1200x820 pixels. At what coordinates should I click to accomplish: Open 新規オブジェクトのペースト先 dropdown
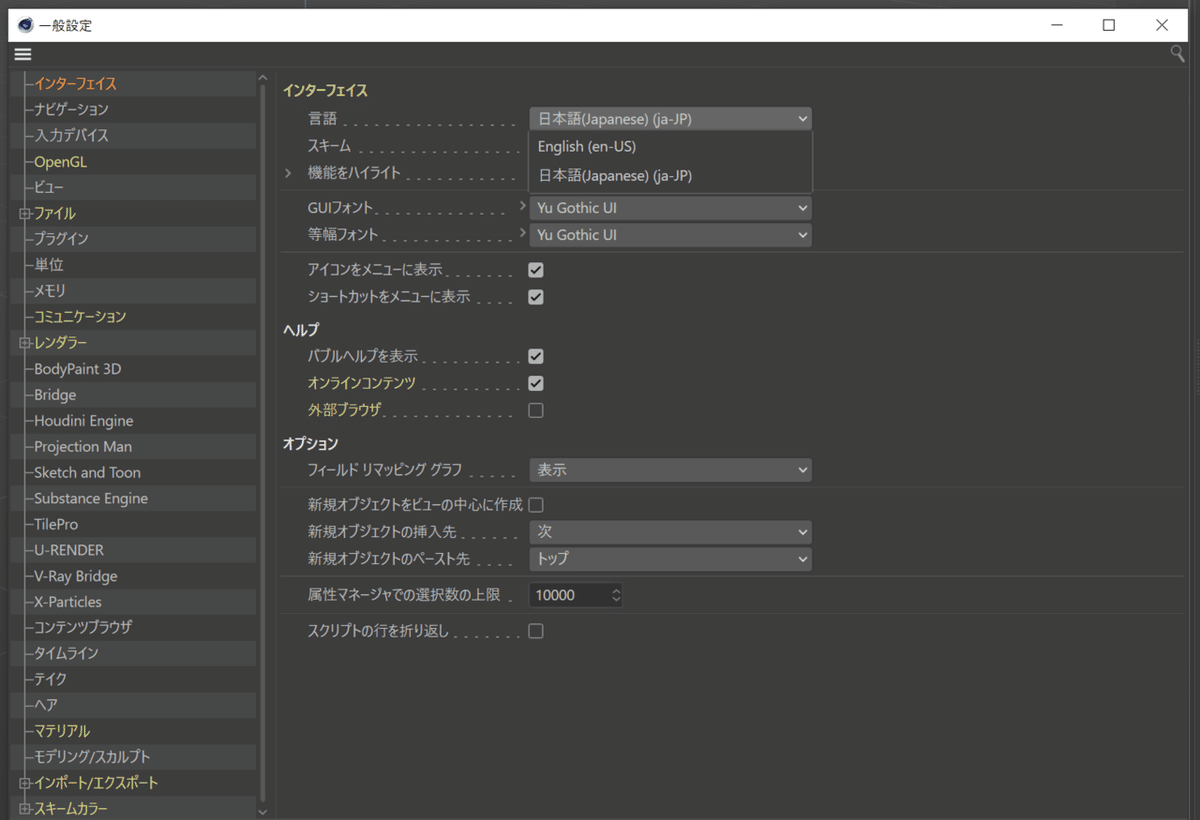point(670,559)
